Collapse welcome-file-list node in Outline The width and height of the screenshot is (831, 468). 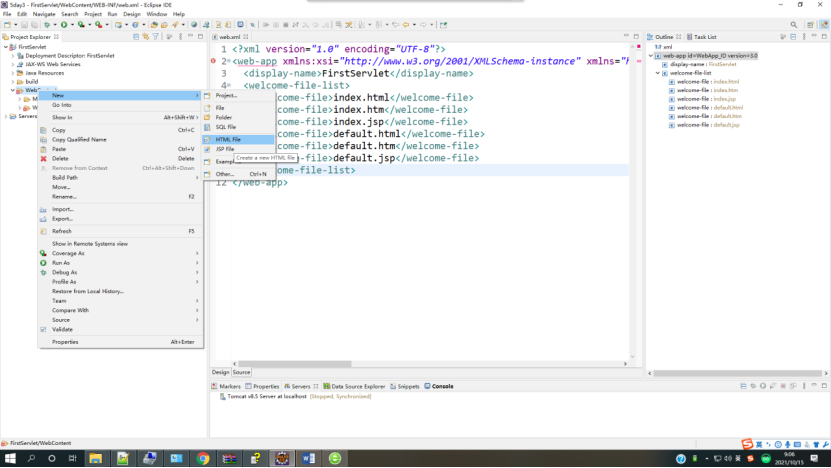point(658,73)
